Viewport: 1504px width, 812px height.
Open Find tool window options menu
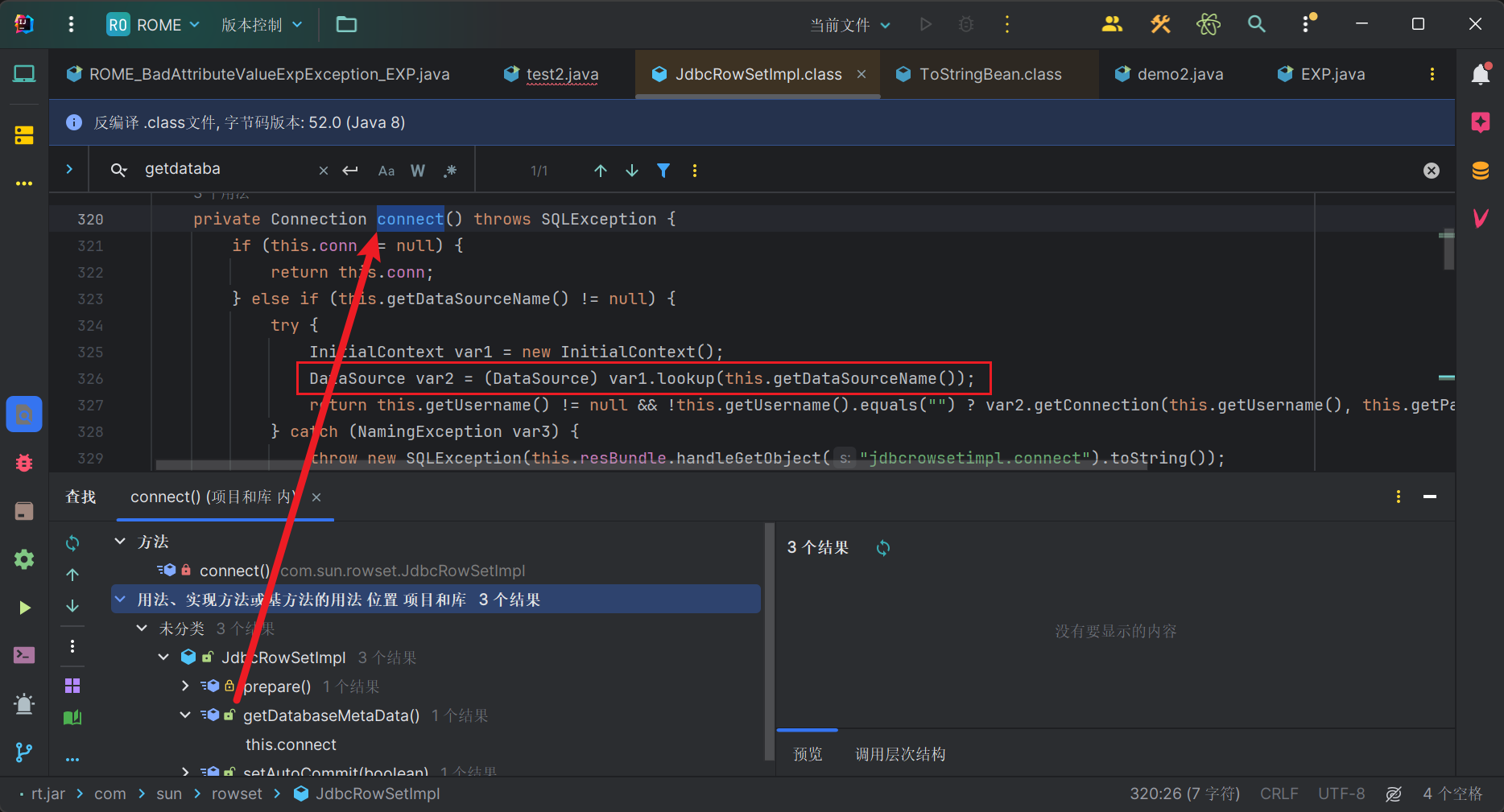point(1399,497)
